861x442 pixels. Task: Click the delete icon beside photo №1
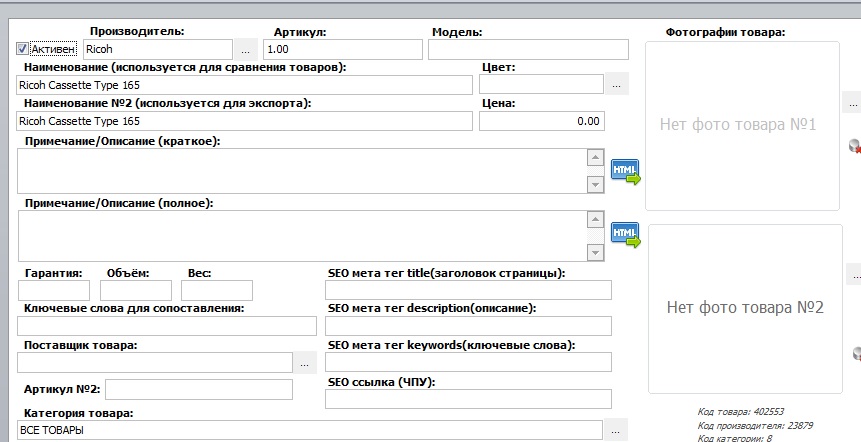click(x=855, y=146)
